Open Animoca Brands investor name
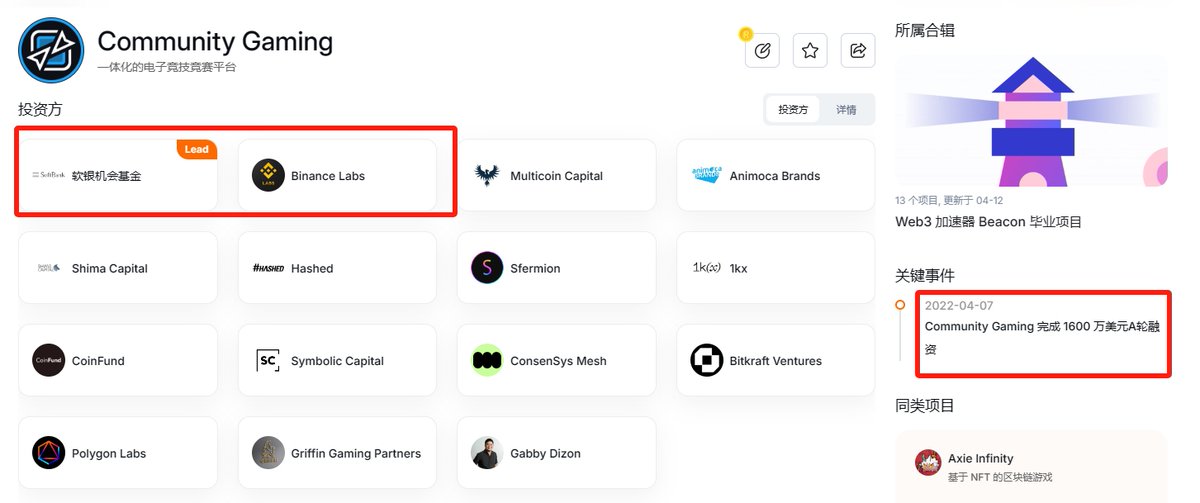 pos(775,176)
